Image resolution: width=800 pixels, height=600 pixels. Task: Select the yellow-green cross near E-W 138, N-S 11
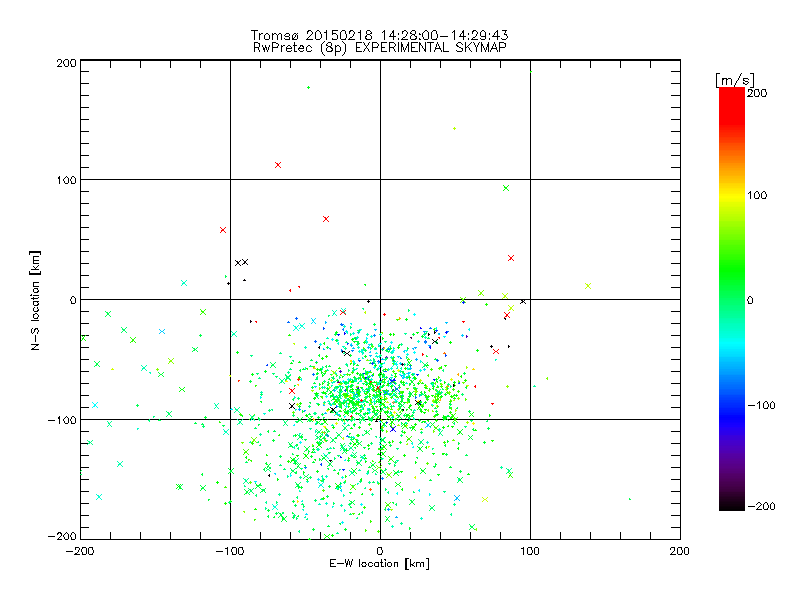588,286
